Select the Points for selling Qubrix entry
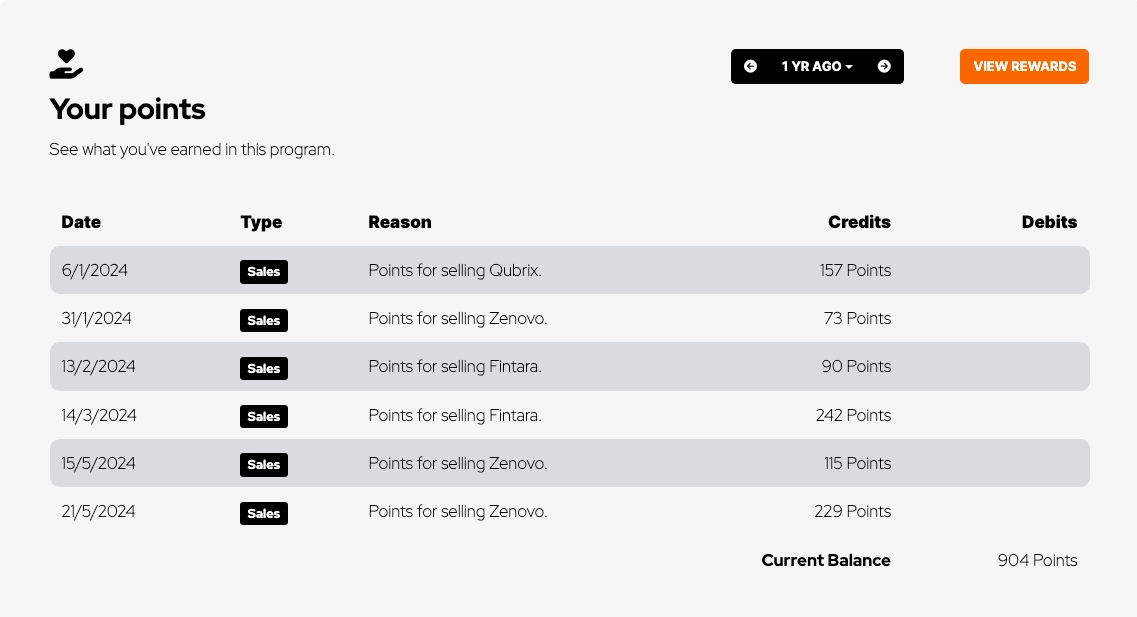Screen dimensions: 1137x617 click(455, 270)
